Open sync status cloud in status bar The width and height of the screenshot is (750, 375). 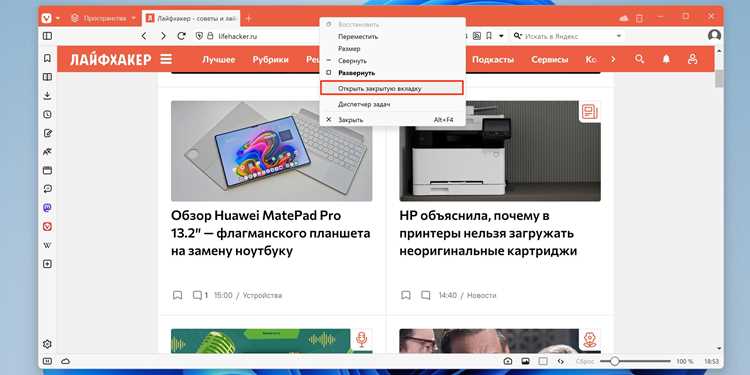point(65,361)
